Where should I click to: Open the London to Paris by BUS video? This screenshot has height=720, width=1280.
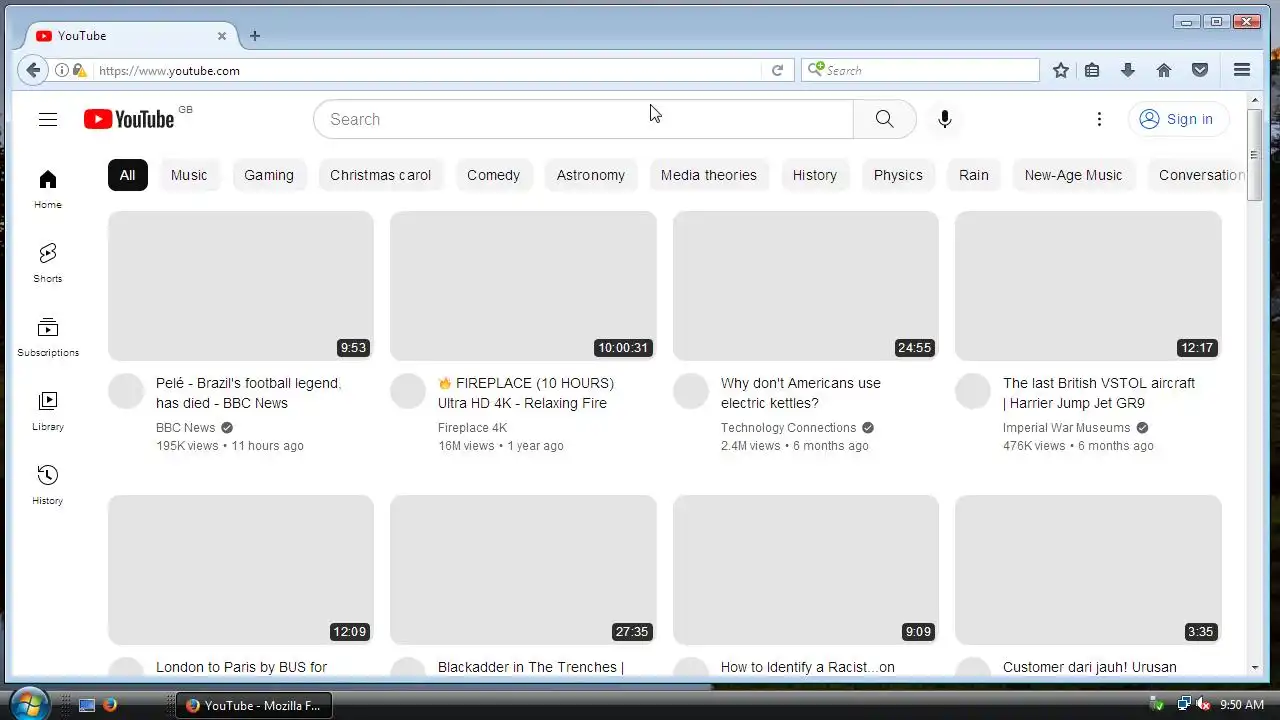[242, 667]
